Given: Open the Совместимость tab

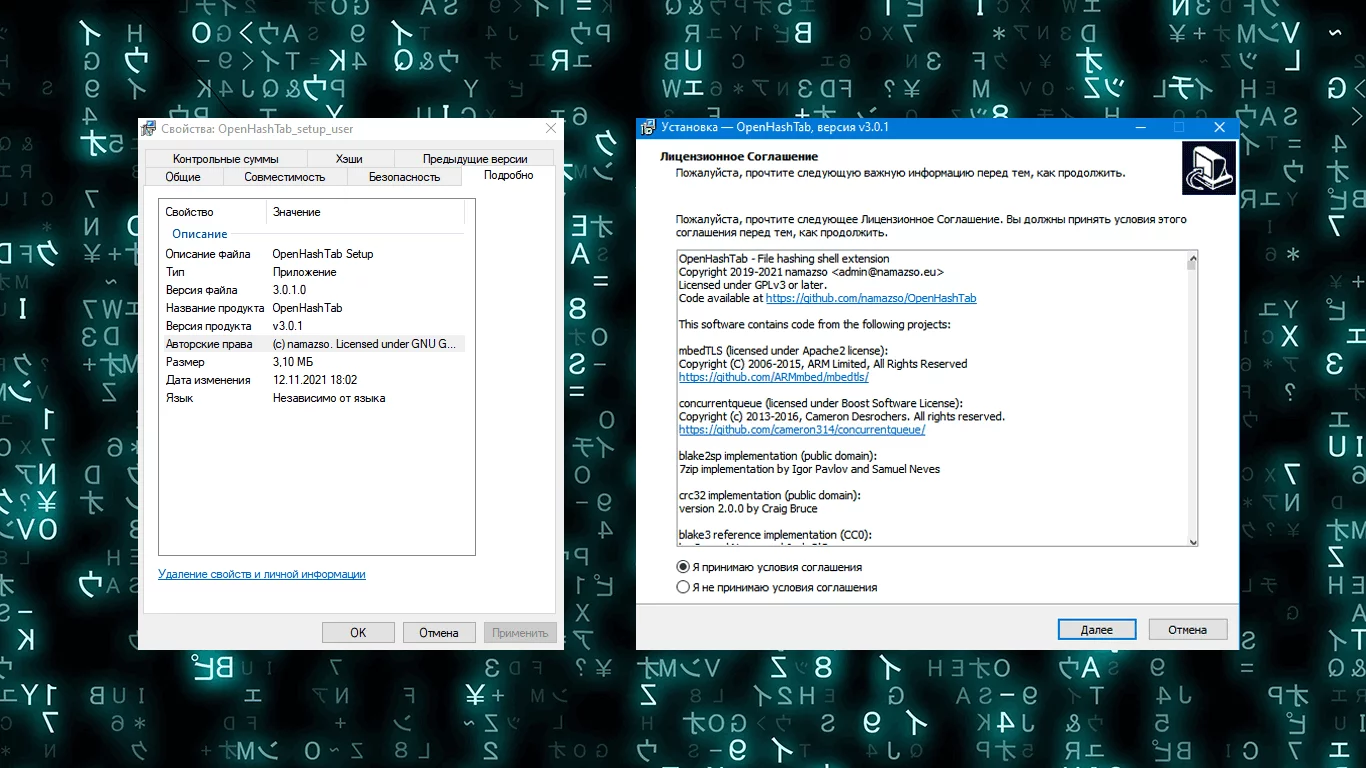Looking at the screenshot, I should [285, 177].
